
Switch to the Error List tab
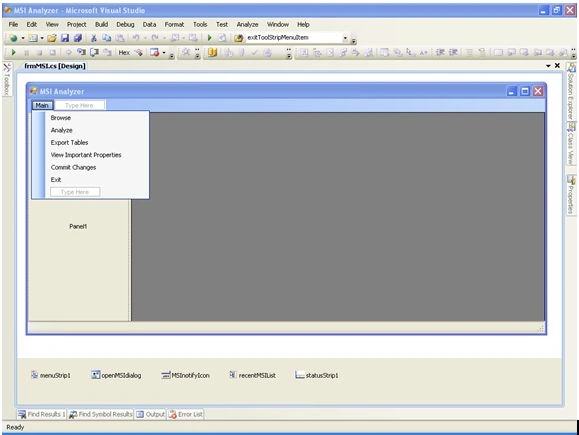[186, 414]
